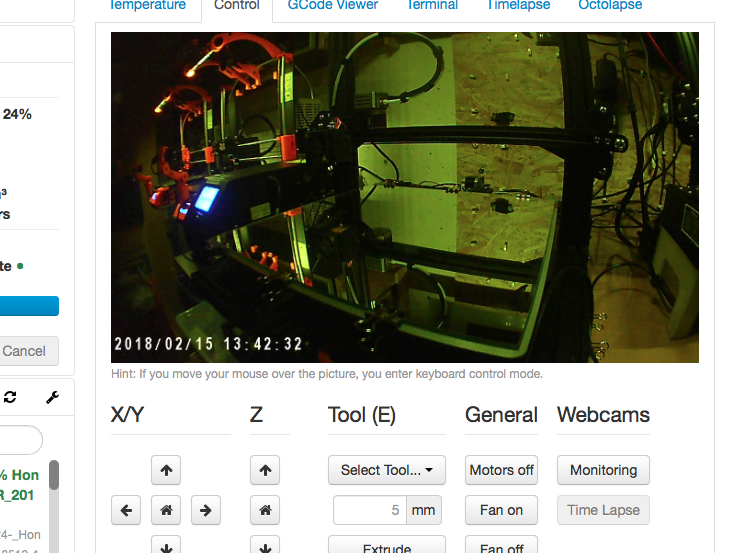Screen dimensions: 732x553
Task: Switch to the Control tab
Action: [x=237, y=5]
